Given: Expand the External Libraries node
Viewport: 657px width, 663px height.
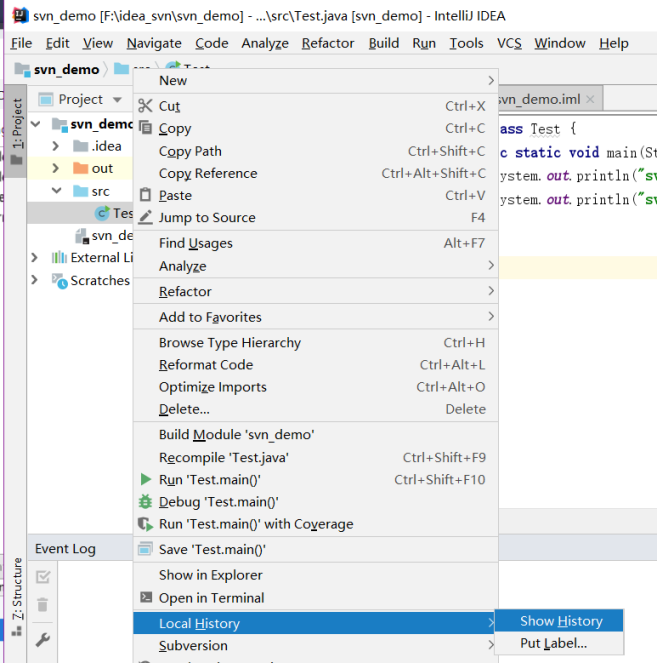Looking at the screenshot, I should pyautogui.click(x=34, y=257).
